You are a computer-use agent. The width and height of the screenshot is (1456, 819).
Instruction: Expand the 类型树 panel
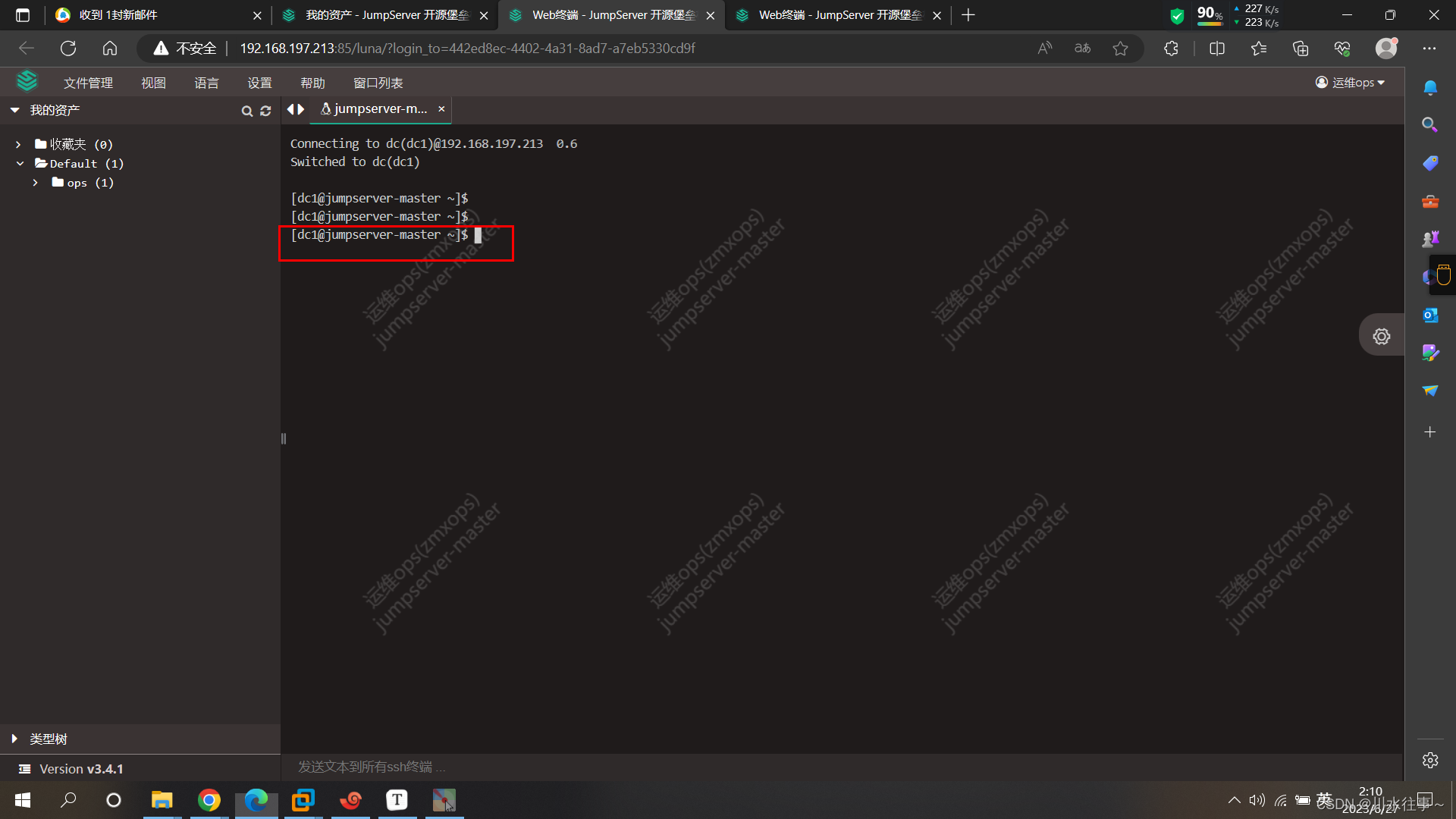click(14, 739)
